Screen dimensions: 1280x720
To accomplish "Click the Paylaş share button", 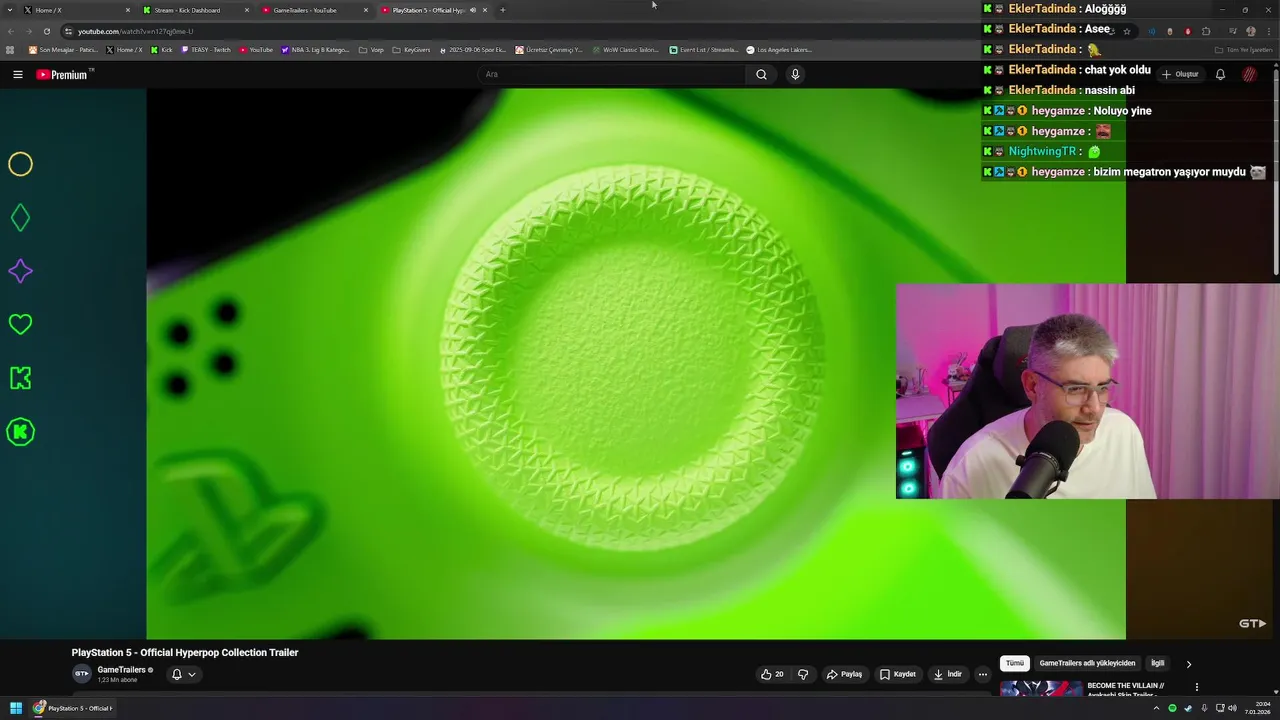I will (x=844, y=674).
